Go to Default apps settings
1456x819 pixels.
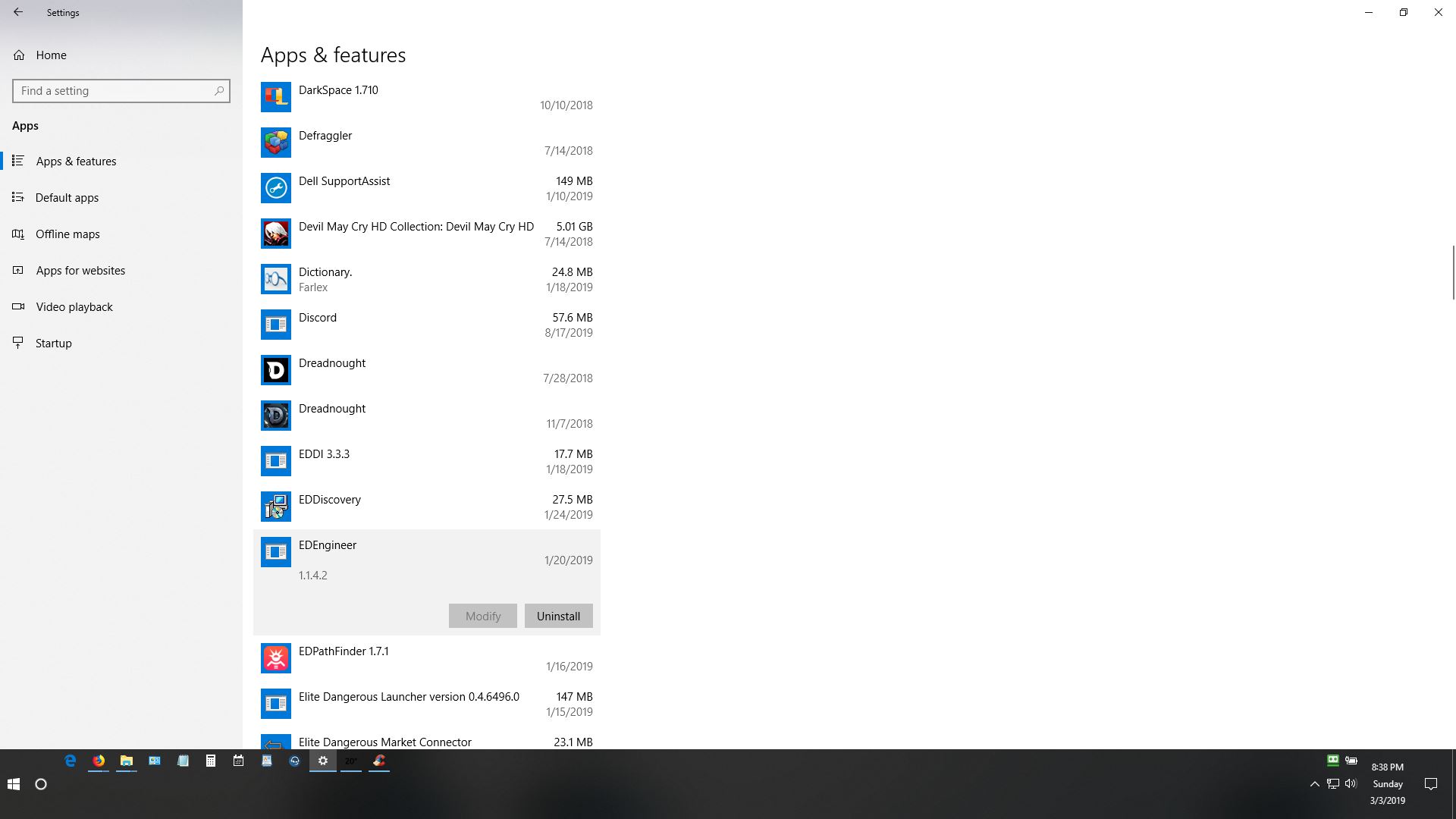(67, 198)
